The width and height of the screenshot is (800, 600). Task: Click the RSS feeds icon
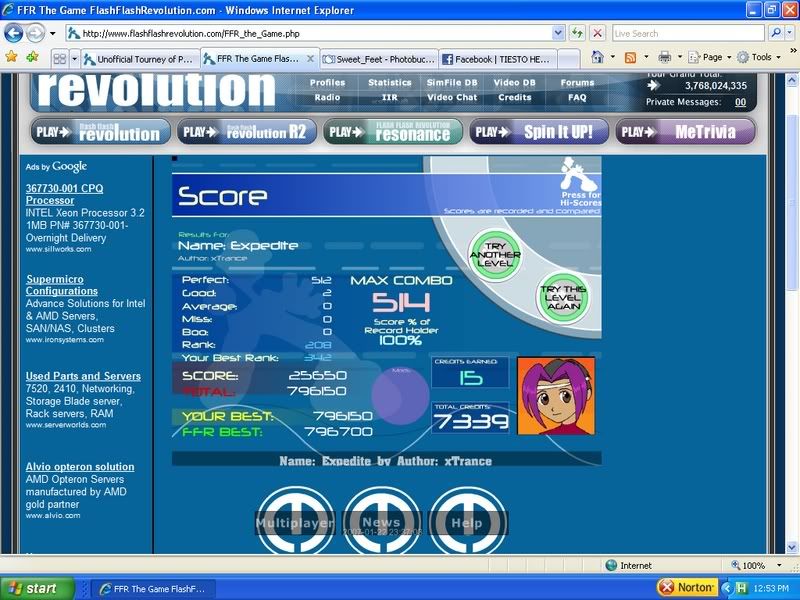click(631, 57)
